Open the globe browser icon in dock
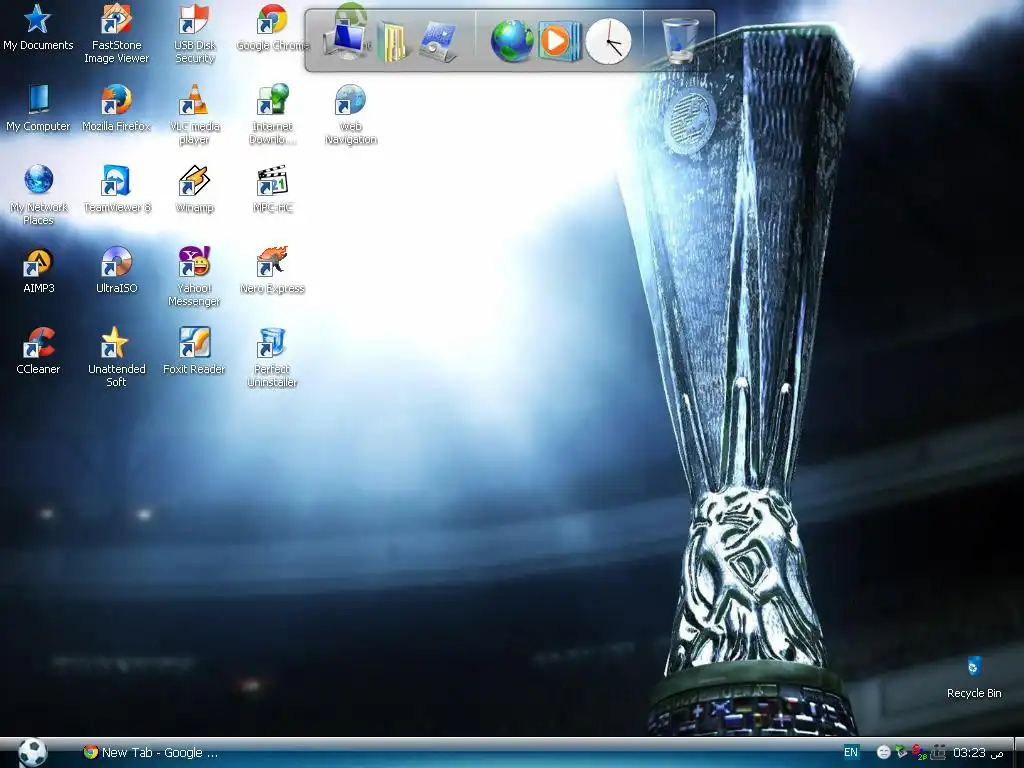Viewport: 1024px width, 768px height. (x=512, y=40)
